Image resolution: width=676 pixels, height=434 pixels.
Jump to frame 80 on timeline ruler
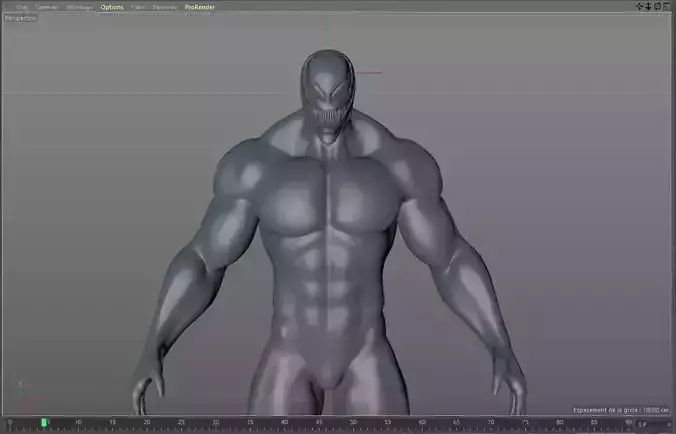[560, 422]
